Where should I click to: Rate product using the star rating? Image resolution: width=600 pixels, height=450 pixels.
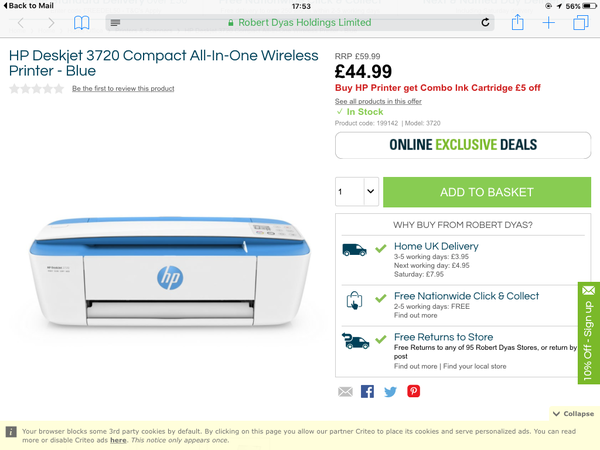(x=36, y=89)
